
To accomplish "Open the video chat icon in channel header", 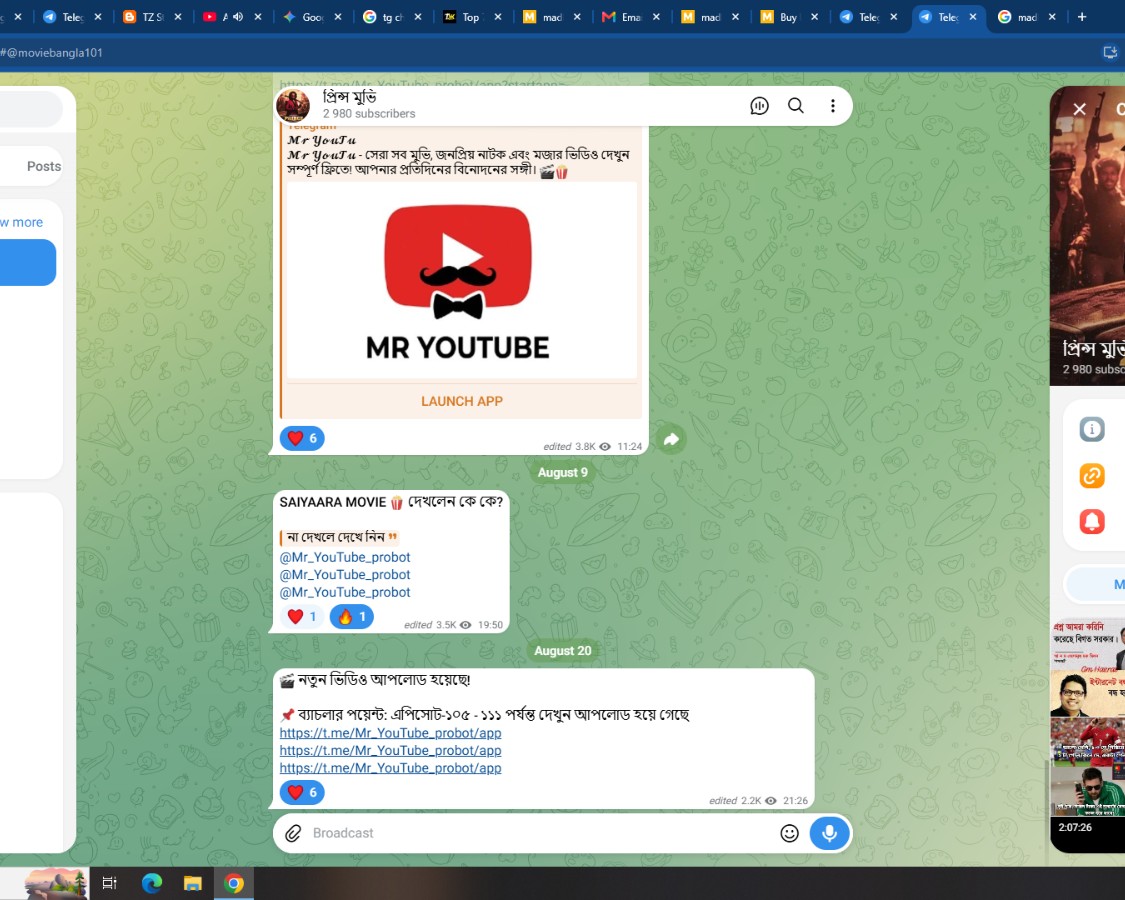I will [759, 106].
